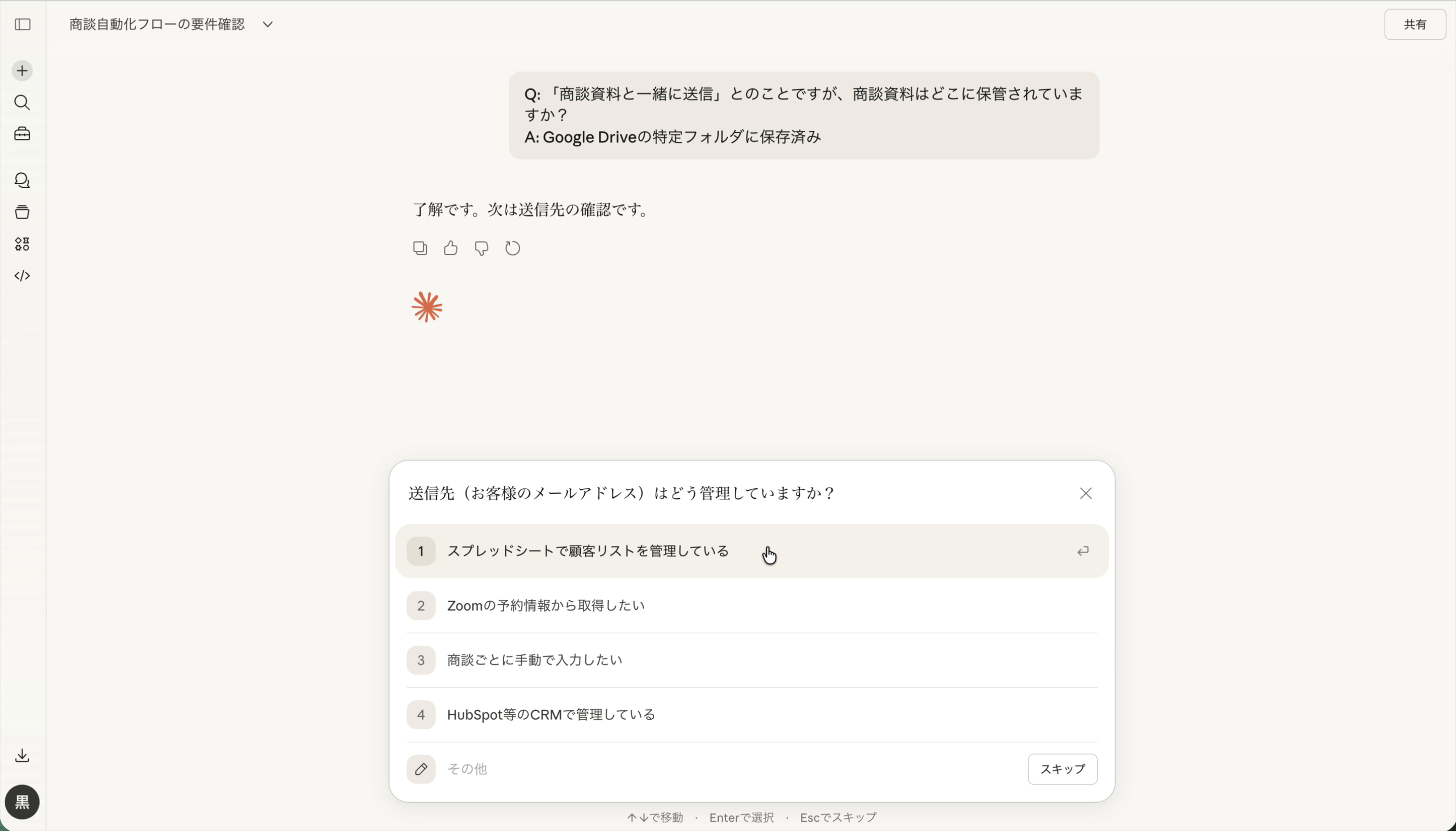Click the pencil icon next to その他
Screen dimensions: 1456x831
tap(421, 769)
